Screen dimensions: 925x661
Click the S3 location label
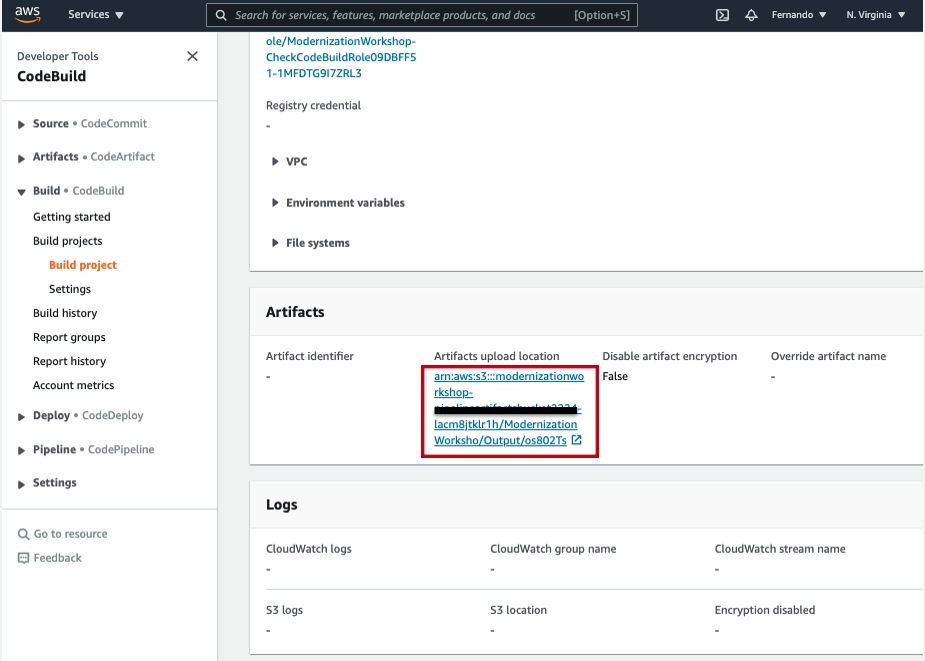point(518,610)
